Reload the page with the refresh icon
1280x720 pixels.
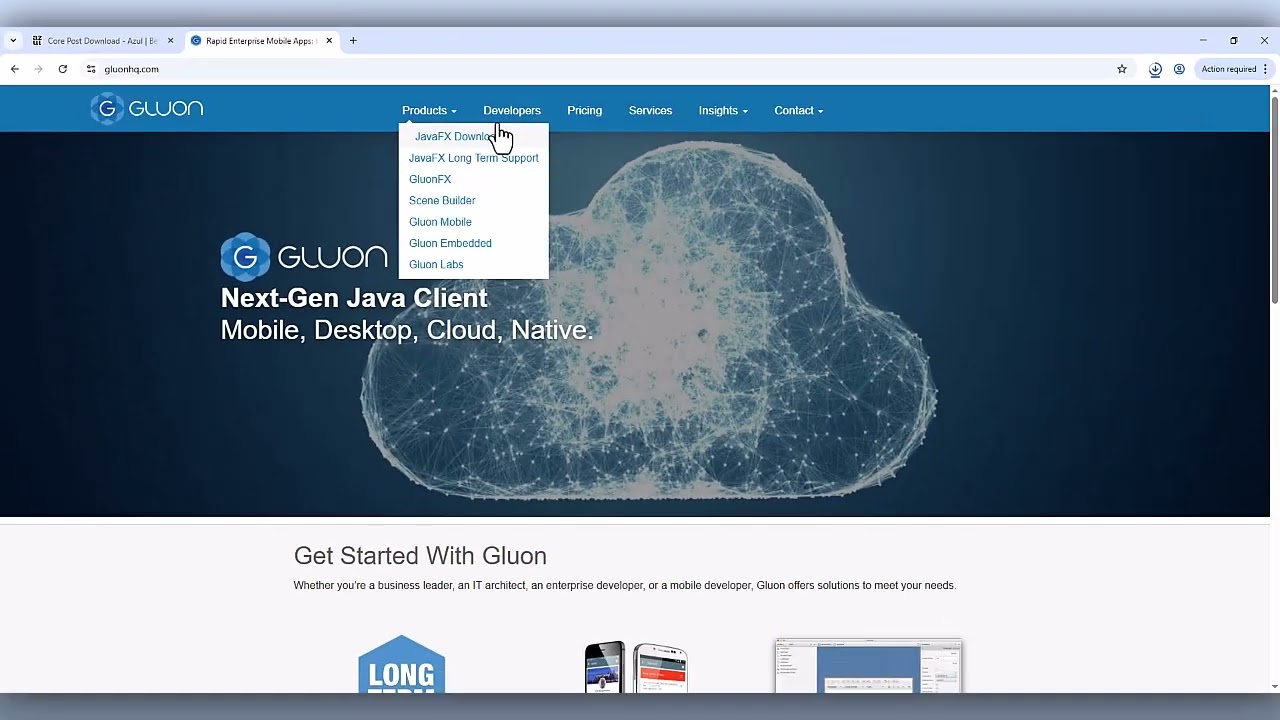point(62,69)
